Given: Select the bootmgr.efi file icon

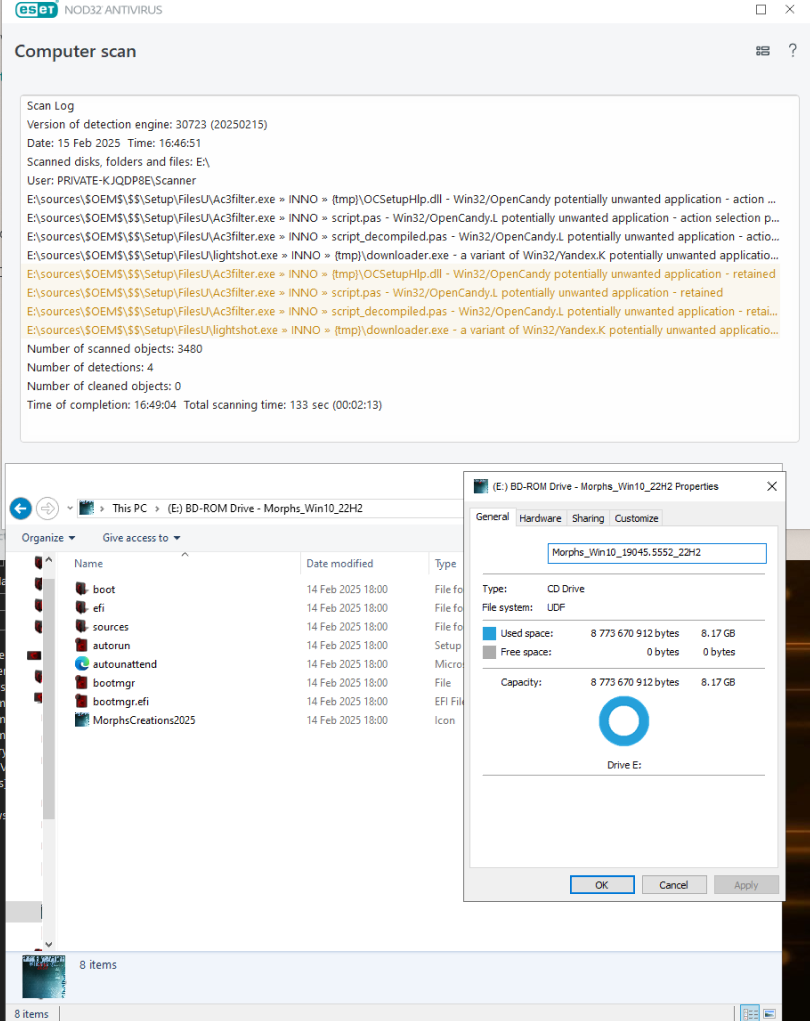Looking at the screenshot, I should (x=81, y=701).
